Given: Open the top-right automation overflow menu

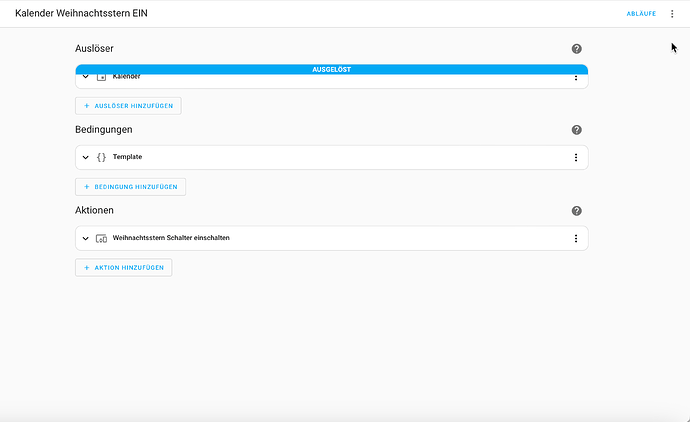Looking at the screenshot, I should click(672, 13).
